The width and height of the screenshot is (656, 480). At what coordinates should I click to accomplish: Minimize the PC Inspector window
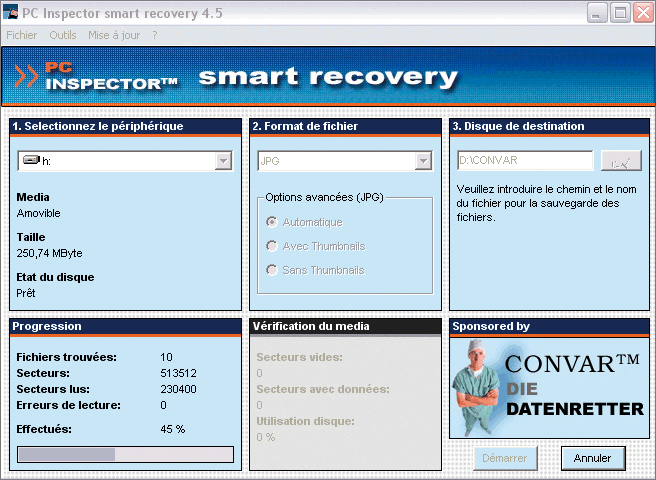click(596, 13)
